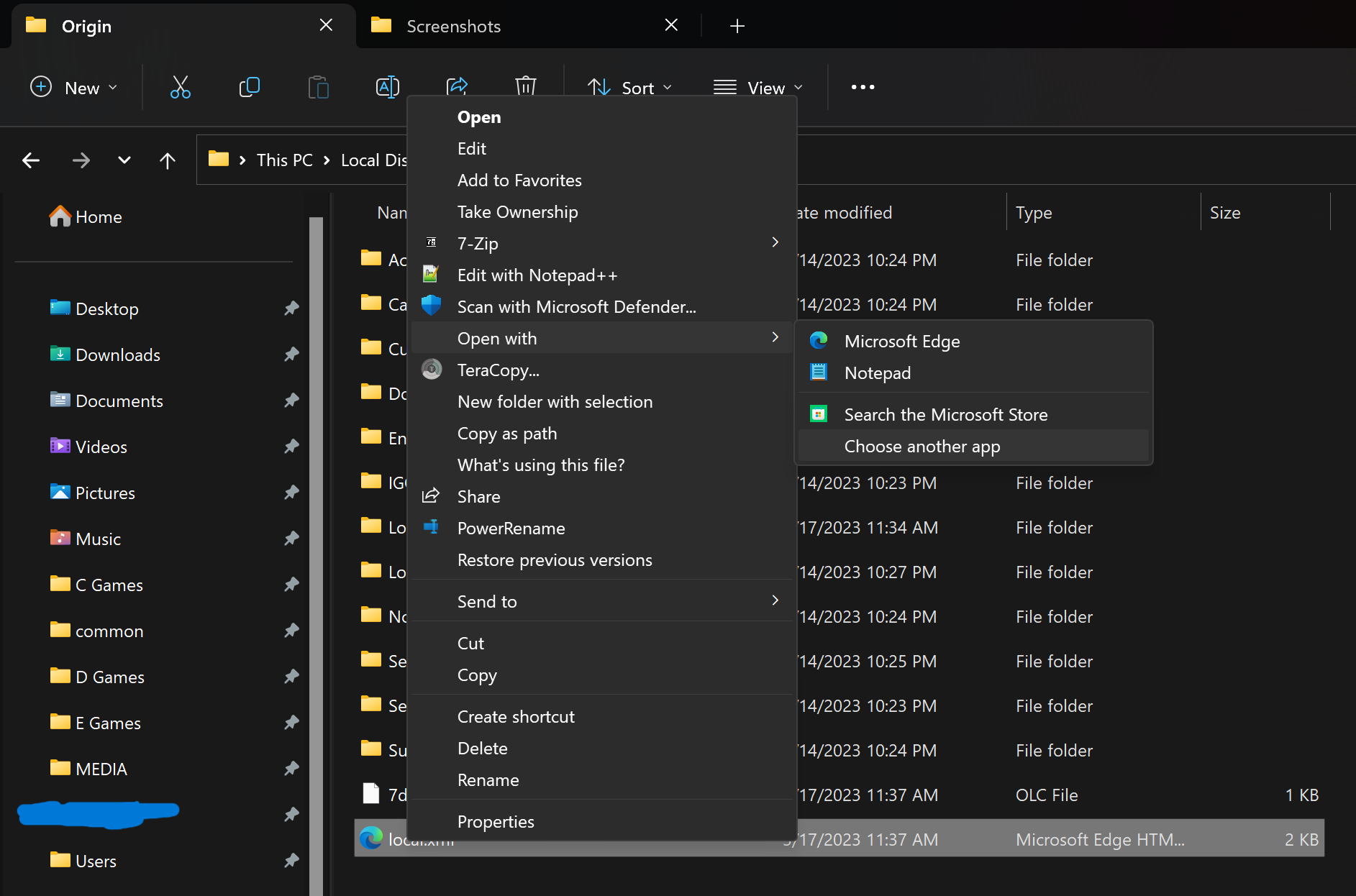Choose Notepad in Open with submenu

[x=877, y=373]
